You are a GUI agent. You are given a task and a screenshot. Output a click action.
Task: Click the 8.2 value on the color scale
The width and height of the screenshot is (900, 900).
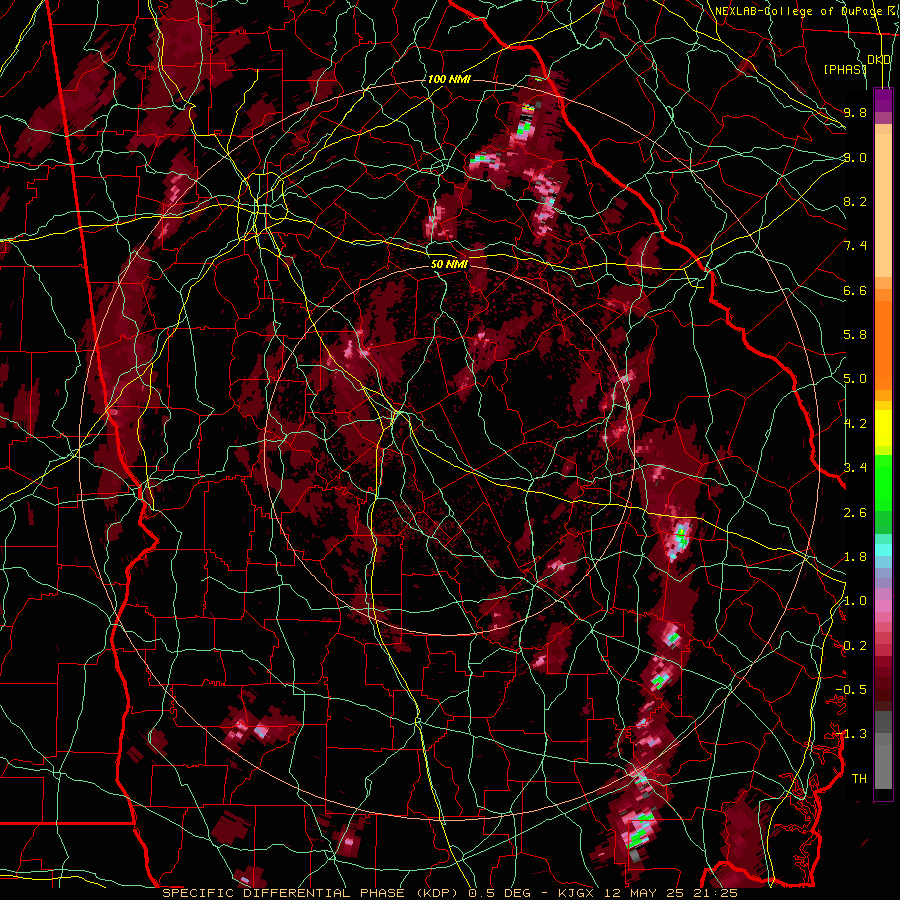coord(855,201)
